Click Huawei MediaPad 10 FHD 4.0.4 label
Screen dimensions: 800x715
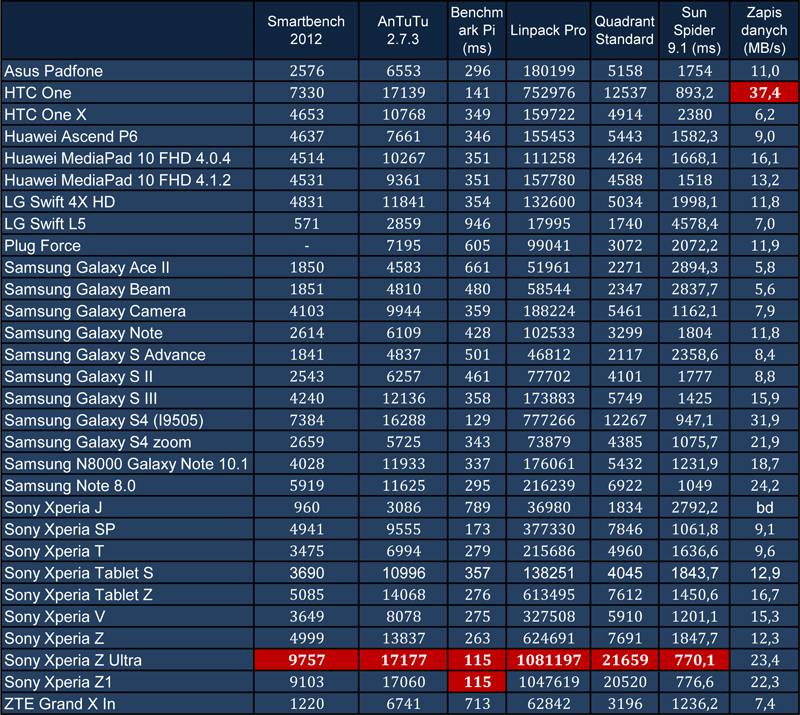pos(117,158)
